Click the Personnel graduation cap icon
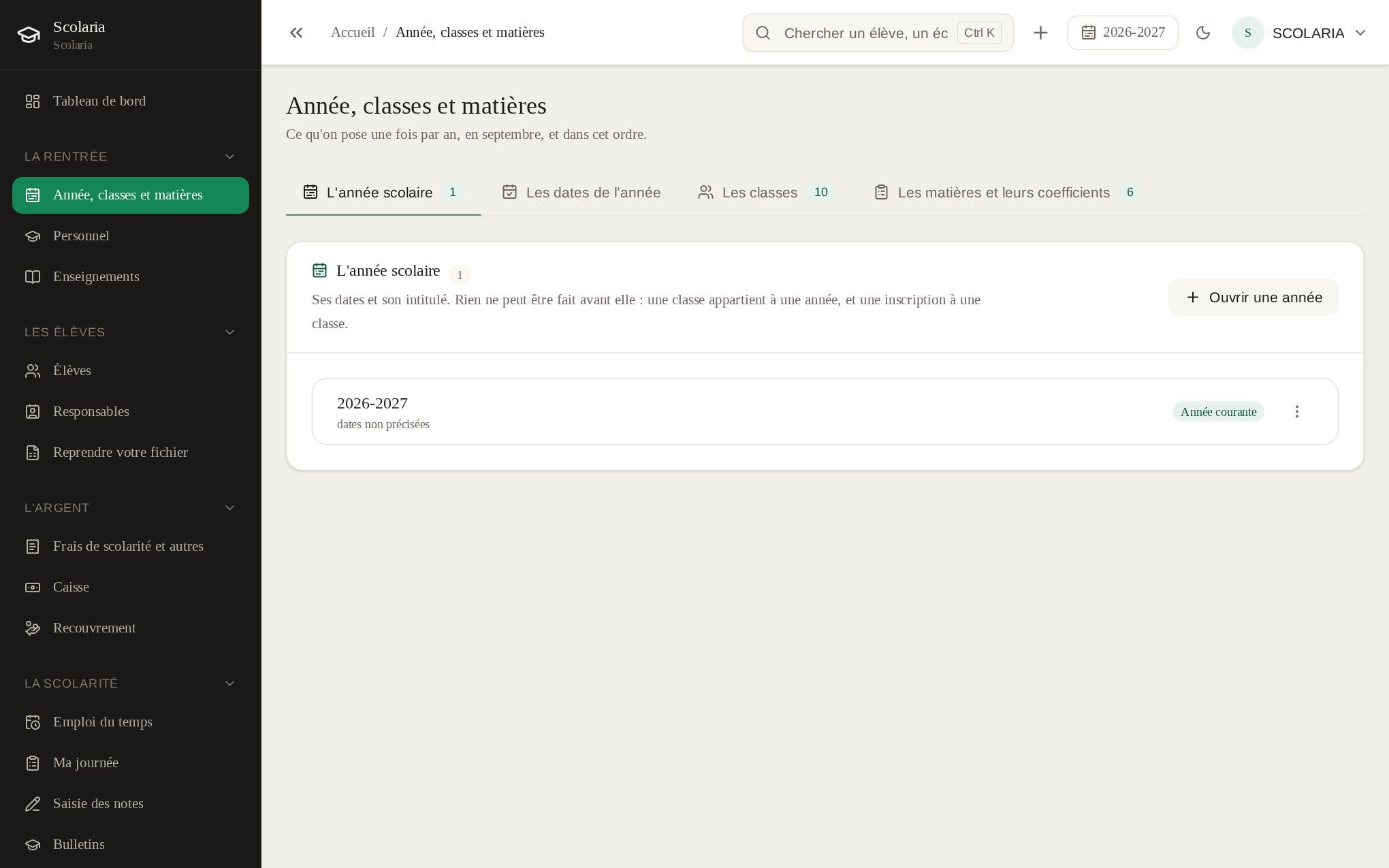 coord(33,236)
